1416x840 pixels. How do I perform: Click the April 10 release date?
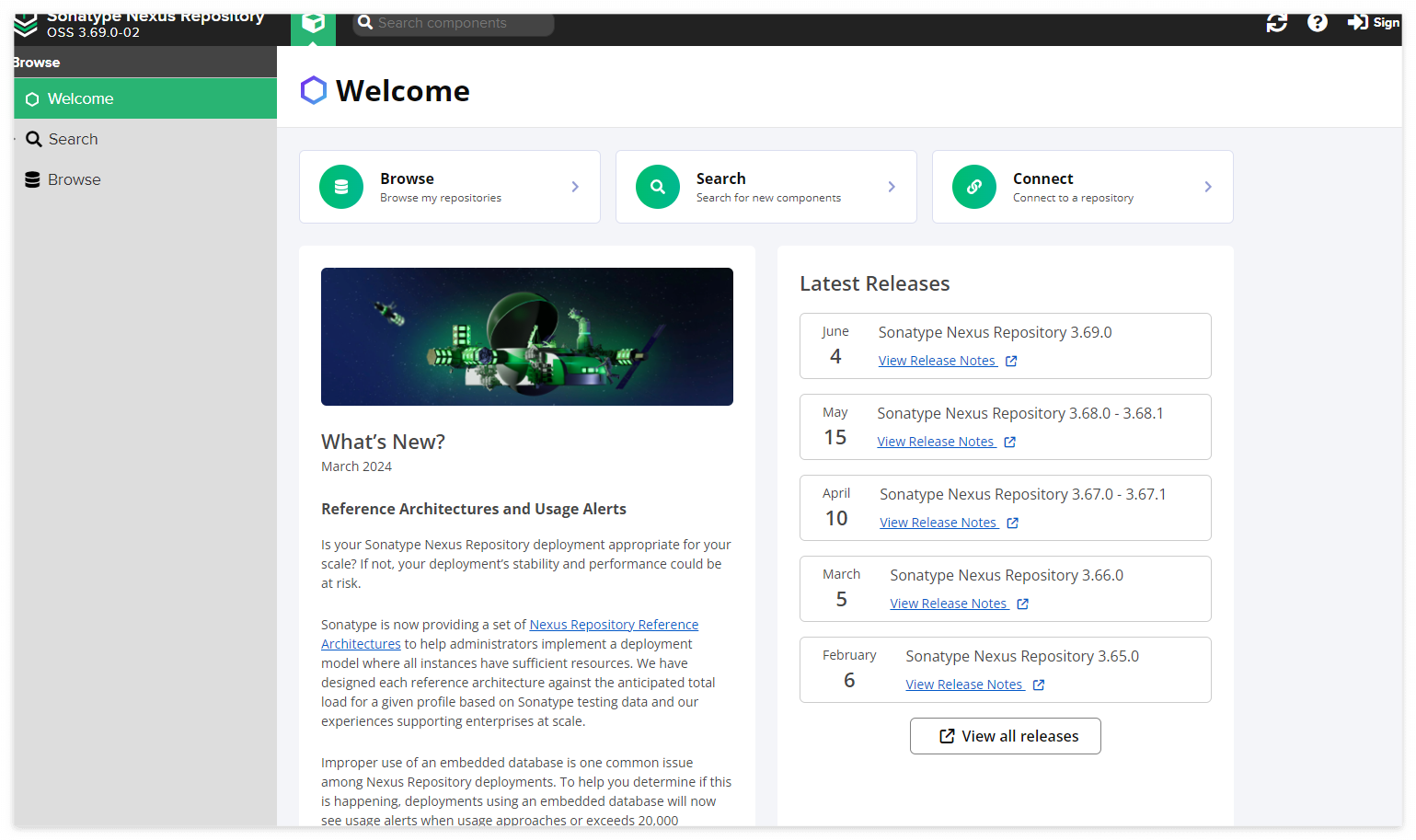click(836, 507)
